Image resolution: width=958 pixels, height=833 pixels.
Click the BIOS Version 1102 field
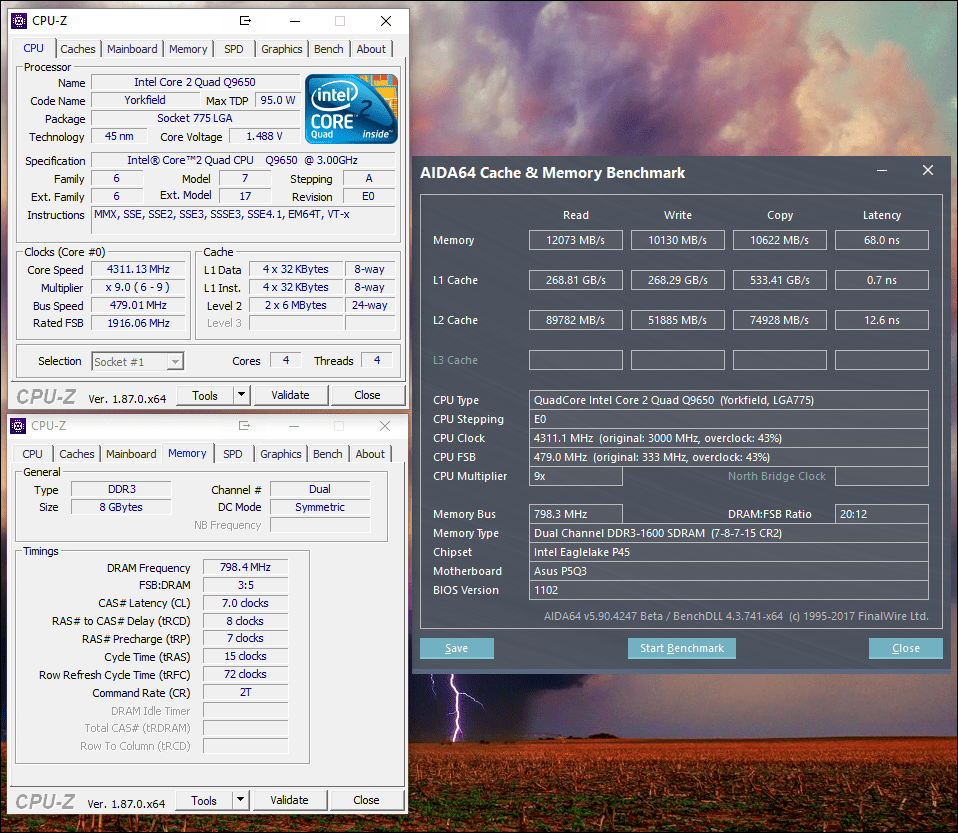(728, 590)
